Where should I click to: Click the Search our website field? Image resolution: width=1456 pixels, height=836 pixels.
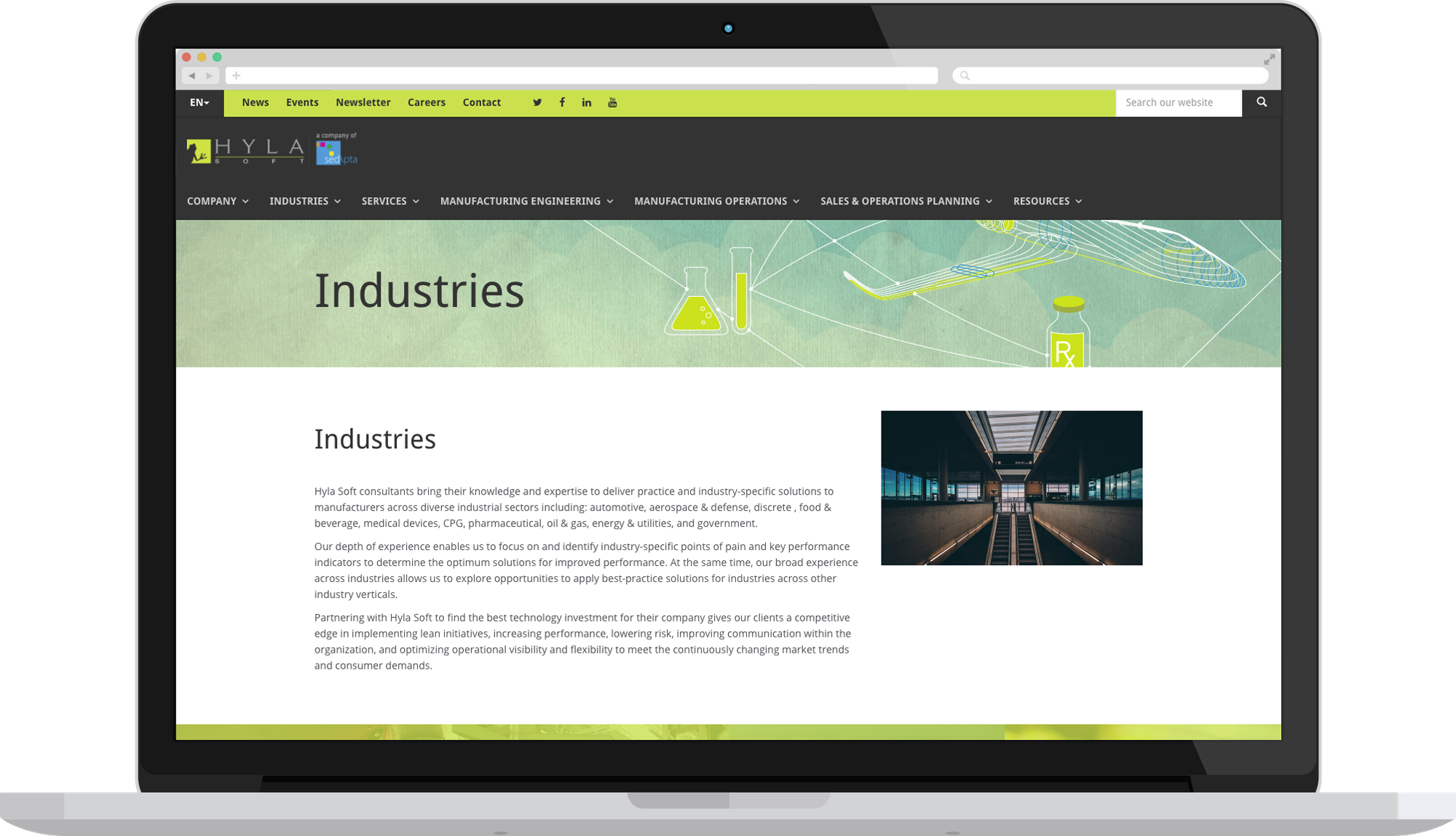1179,103
